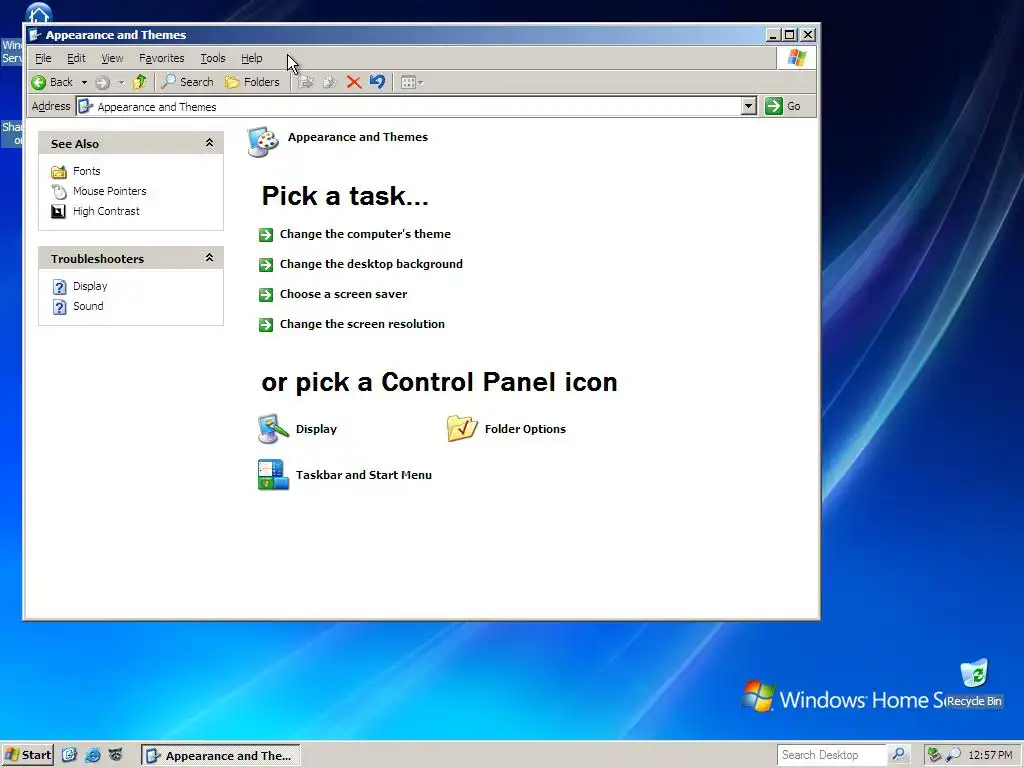Click green arrow beside Change the screen resolution

[x=266, y=325]
